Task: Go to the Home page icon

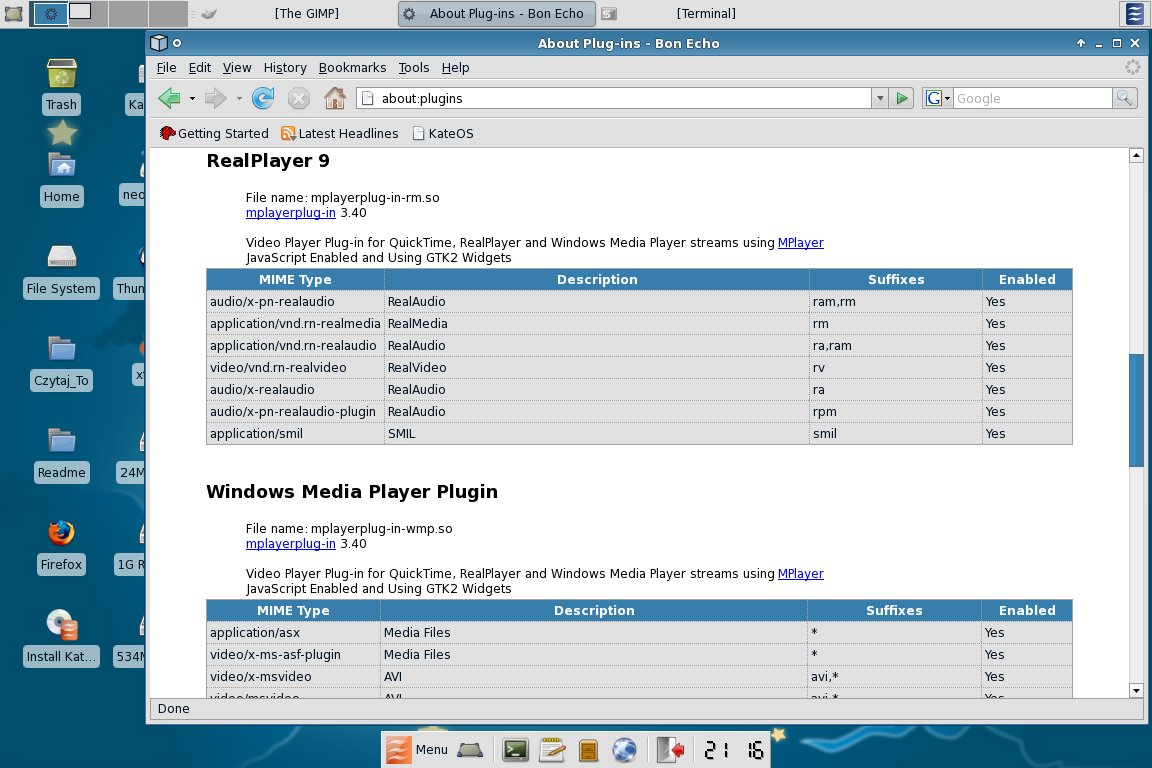Action: 334,98
